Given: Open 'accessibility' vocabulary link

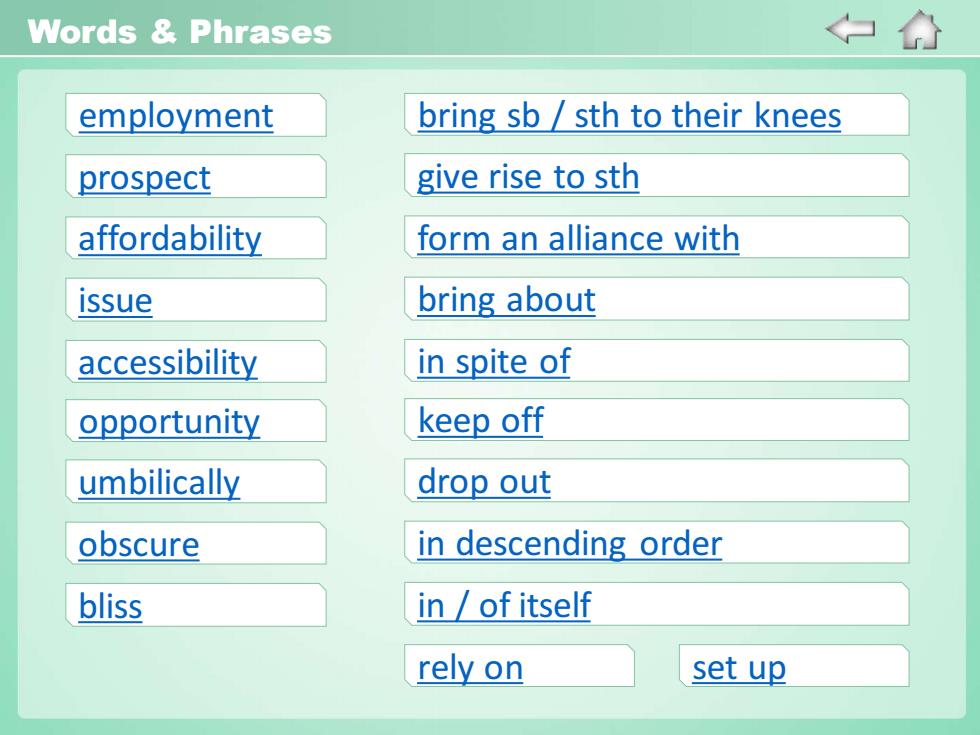Looking at the screenshot, I should coord(168,362).
